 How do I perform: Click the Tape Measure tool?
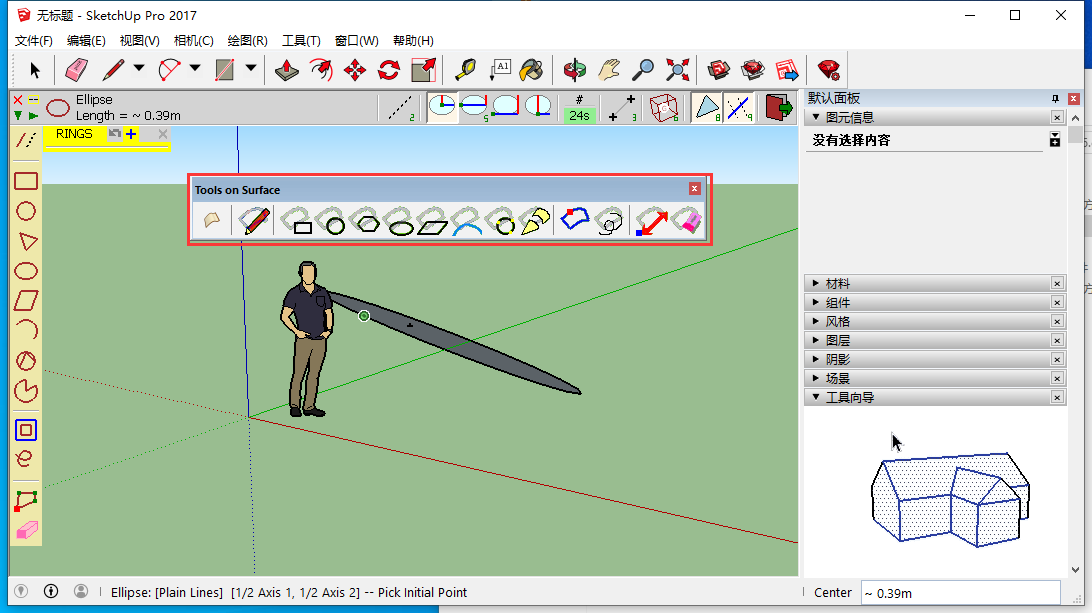(465, 69)
